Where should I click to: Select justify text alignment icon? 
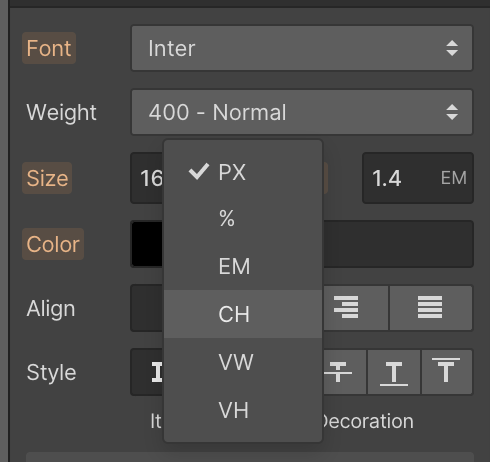[x=430, y=307]
